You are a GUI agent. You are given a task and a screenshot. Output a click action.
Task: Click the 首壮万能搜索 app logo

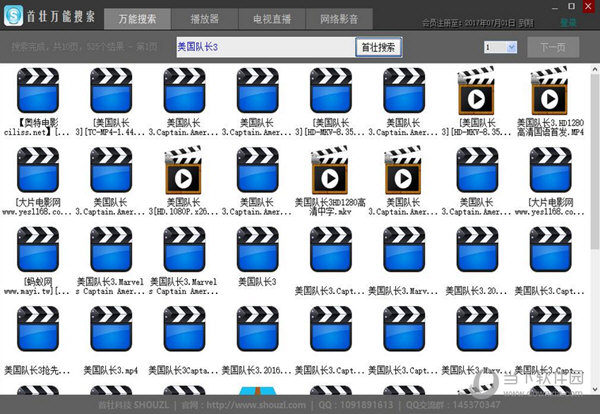(x=13, y=16)
